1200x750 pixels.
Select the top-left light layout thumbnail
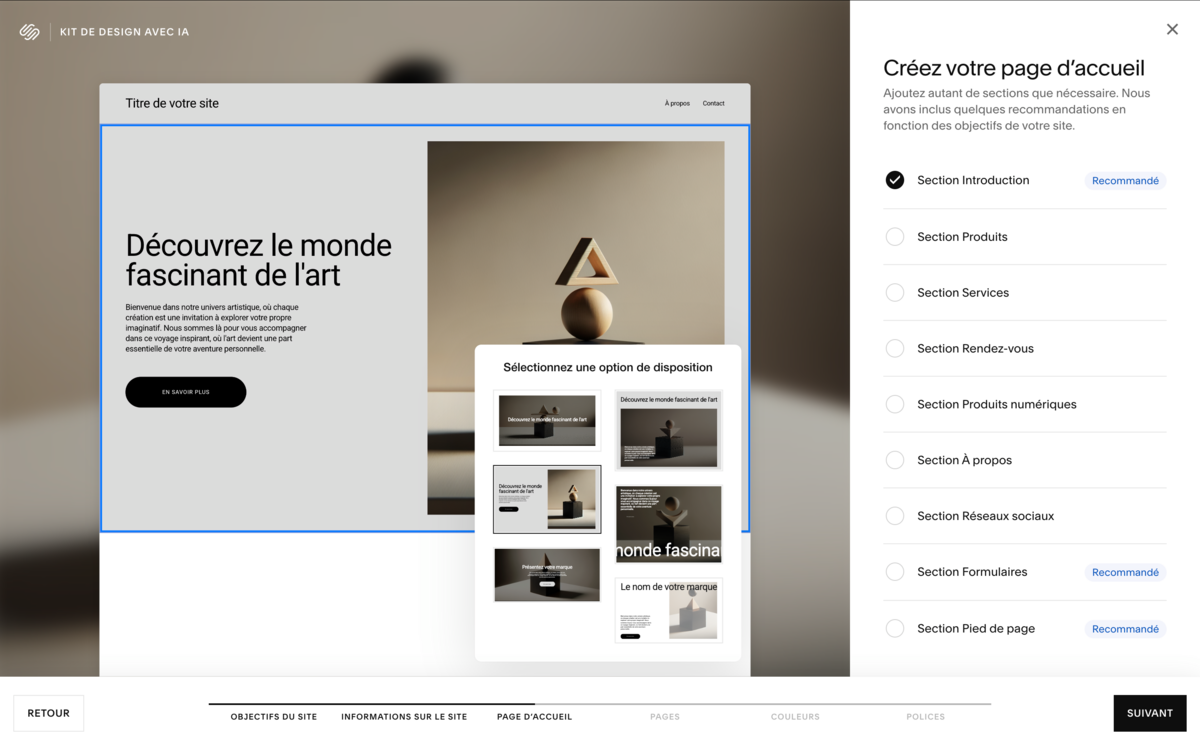[547, 420]
